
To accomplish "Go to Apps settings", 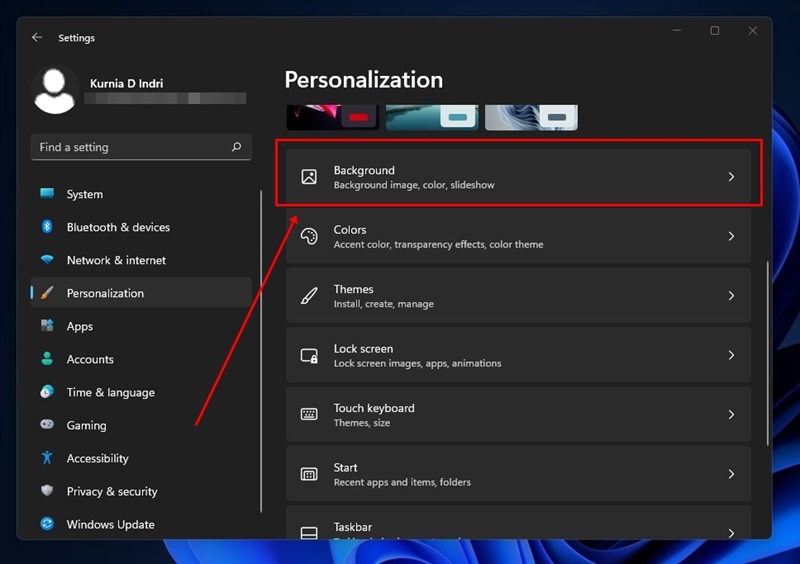I will (x=141, y=326).
